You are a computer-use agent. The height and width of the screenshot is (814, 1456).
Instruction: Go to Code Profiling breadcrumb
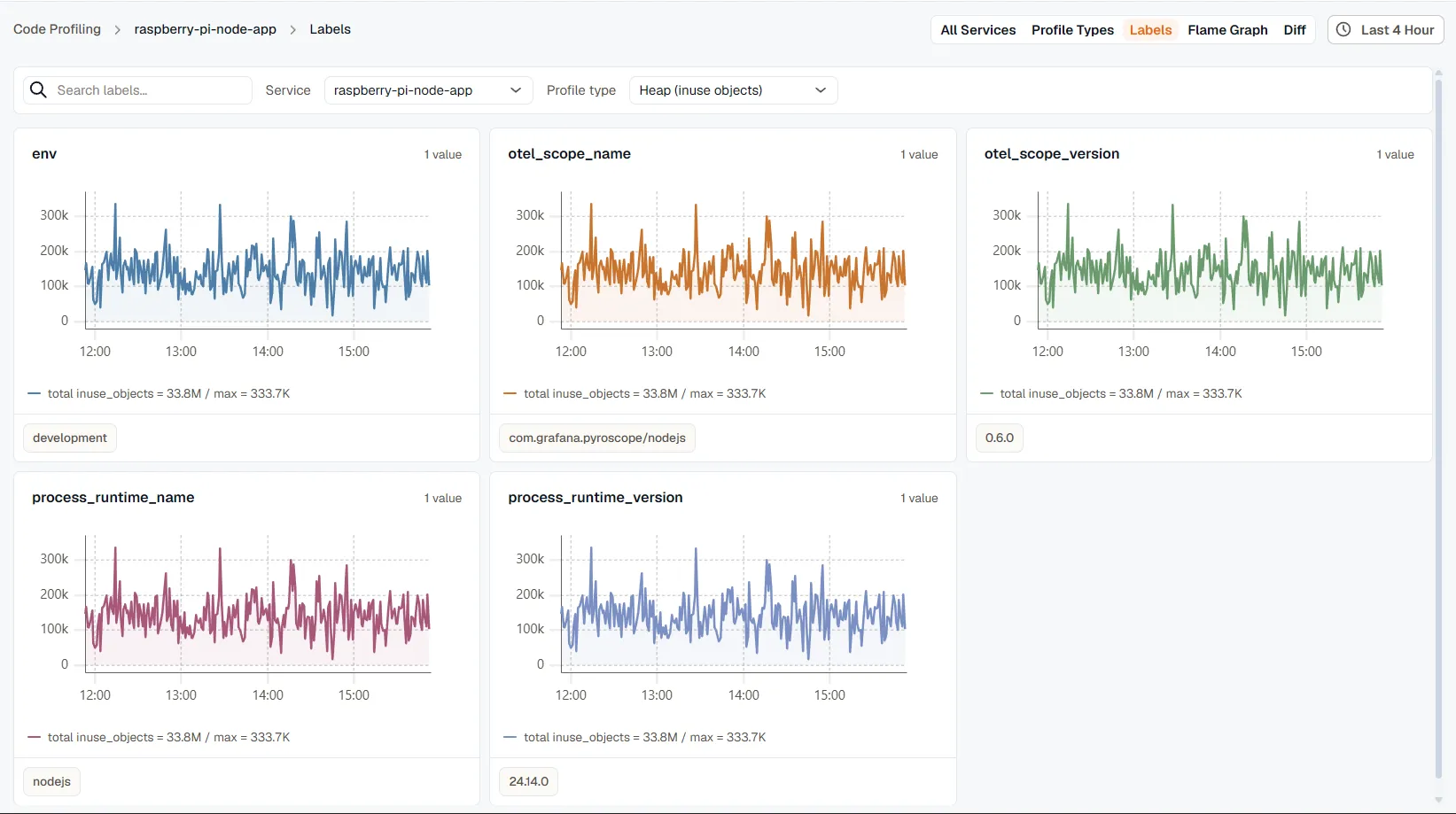click(57, 29)
